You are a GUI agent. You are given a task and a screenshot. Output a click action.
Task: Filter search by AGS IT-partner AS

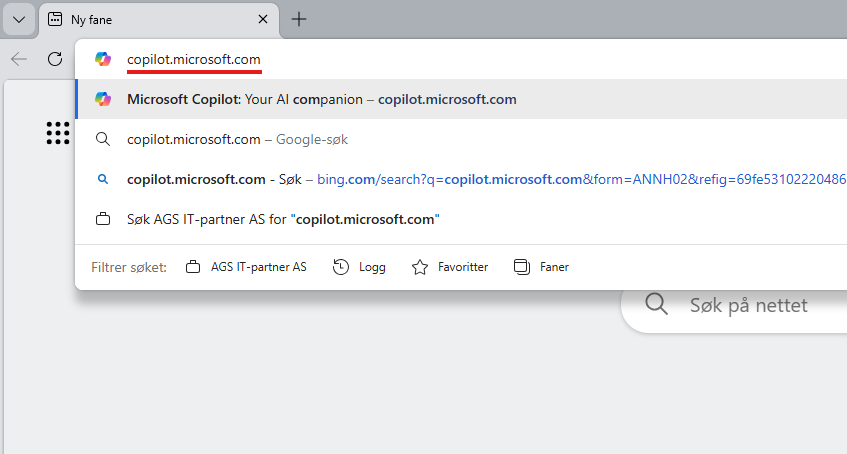click(246, 267)
